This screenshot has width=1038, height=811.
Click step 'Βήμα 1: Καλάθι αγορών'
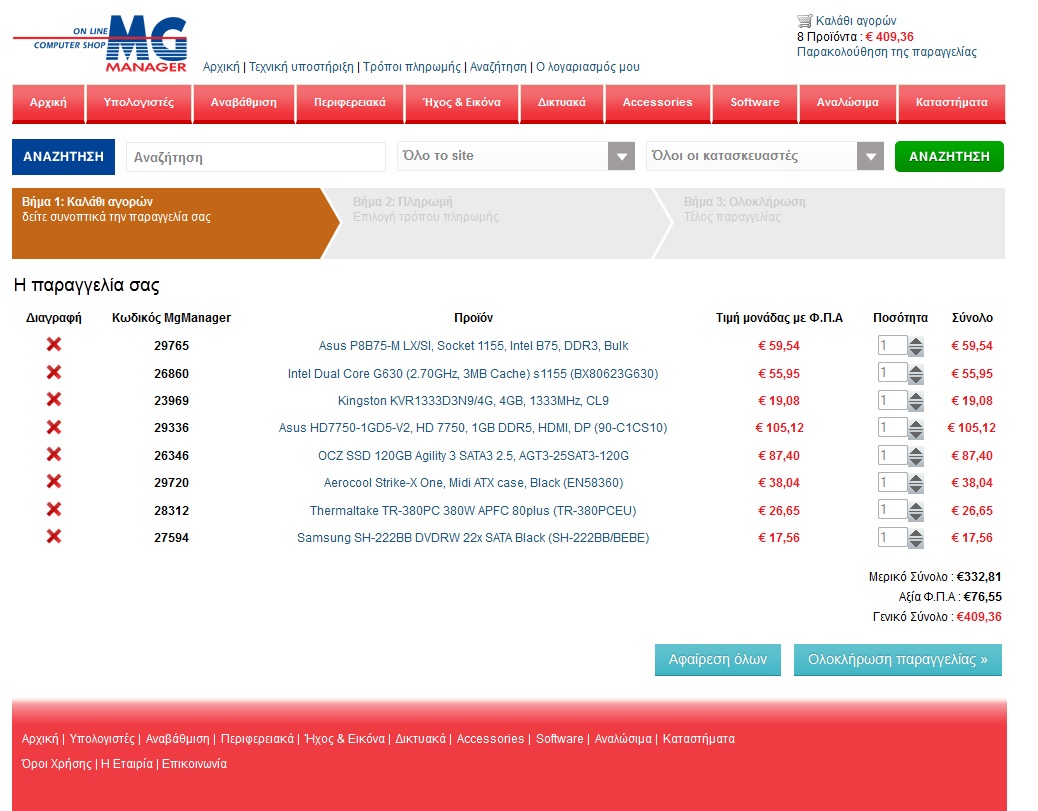(175, 223)
